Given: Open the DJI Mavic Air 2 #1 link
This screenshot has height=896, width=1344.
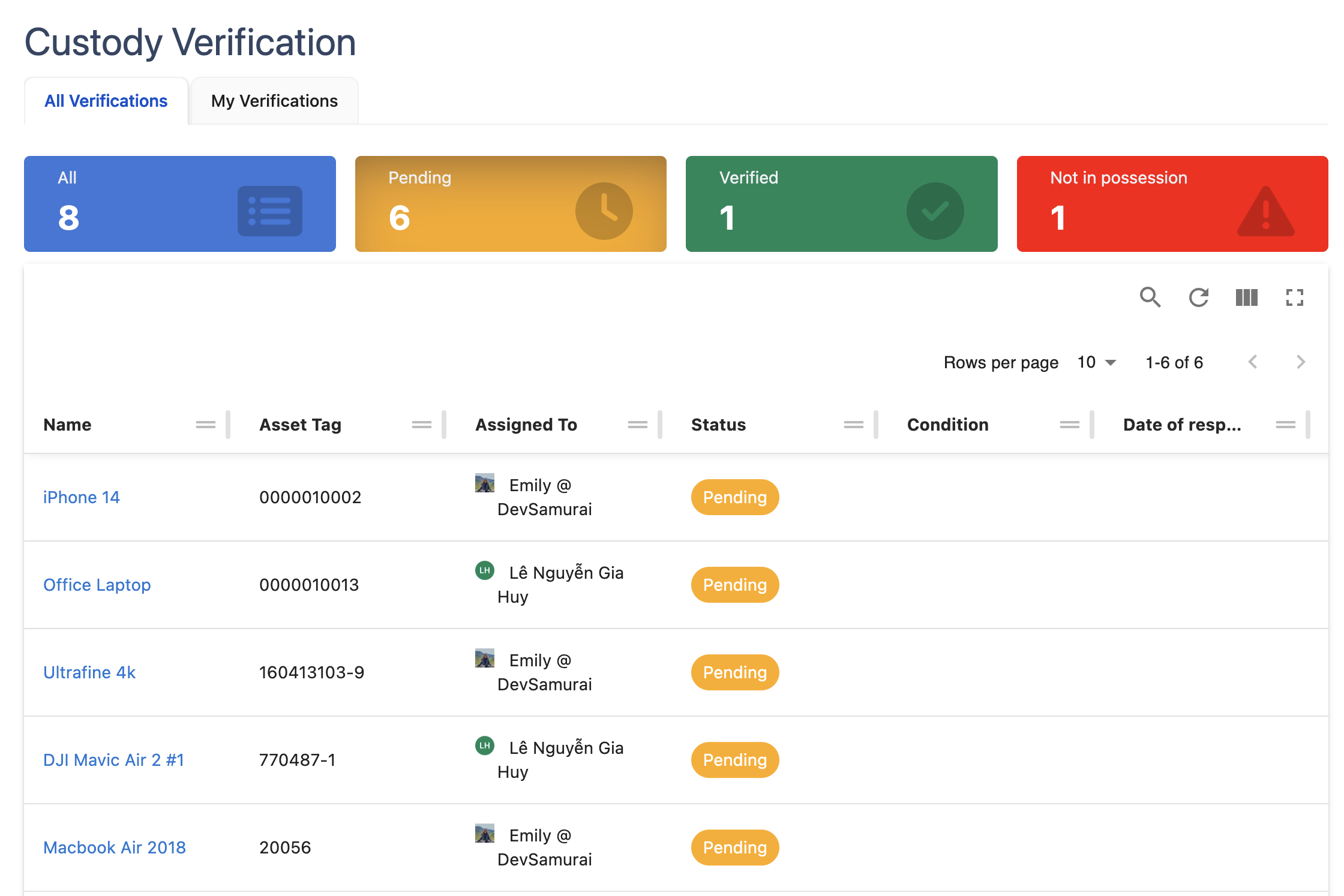Looking at the screenshot, I should coord(113,760).
